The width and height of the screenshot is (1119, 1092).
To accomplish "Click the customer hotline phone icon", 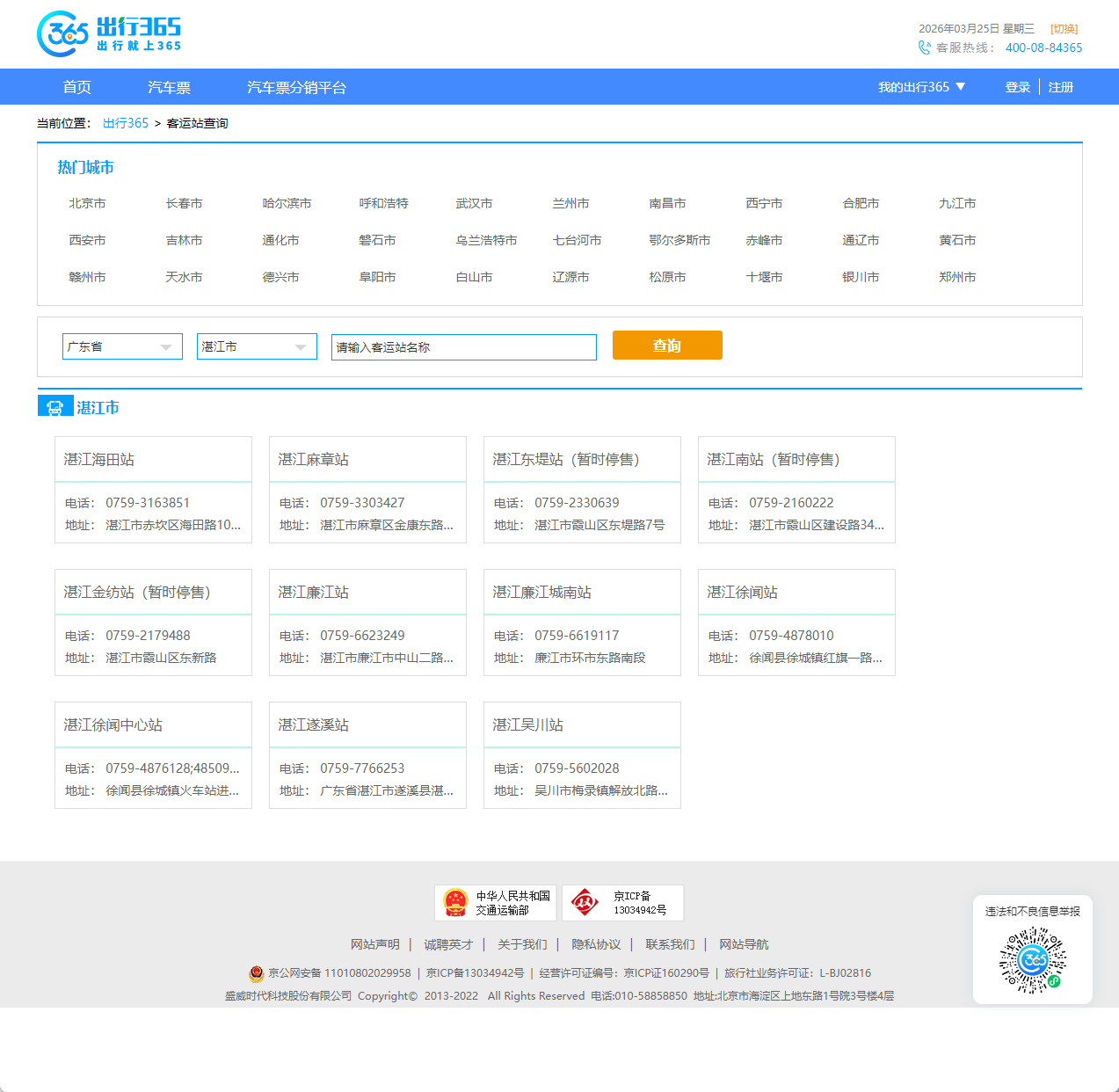I will click(924, 47).
